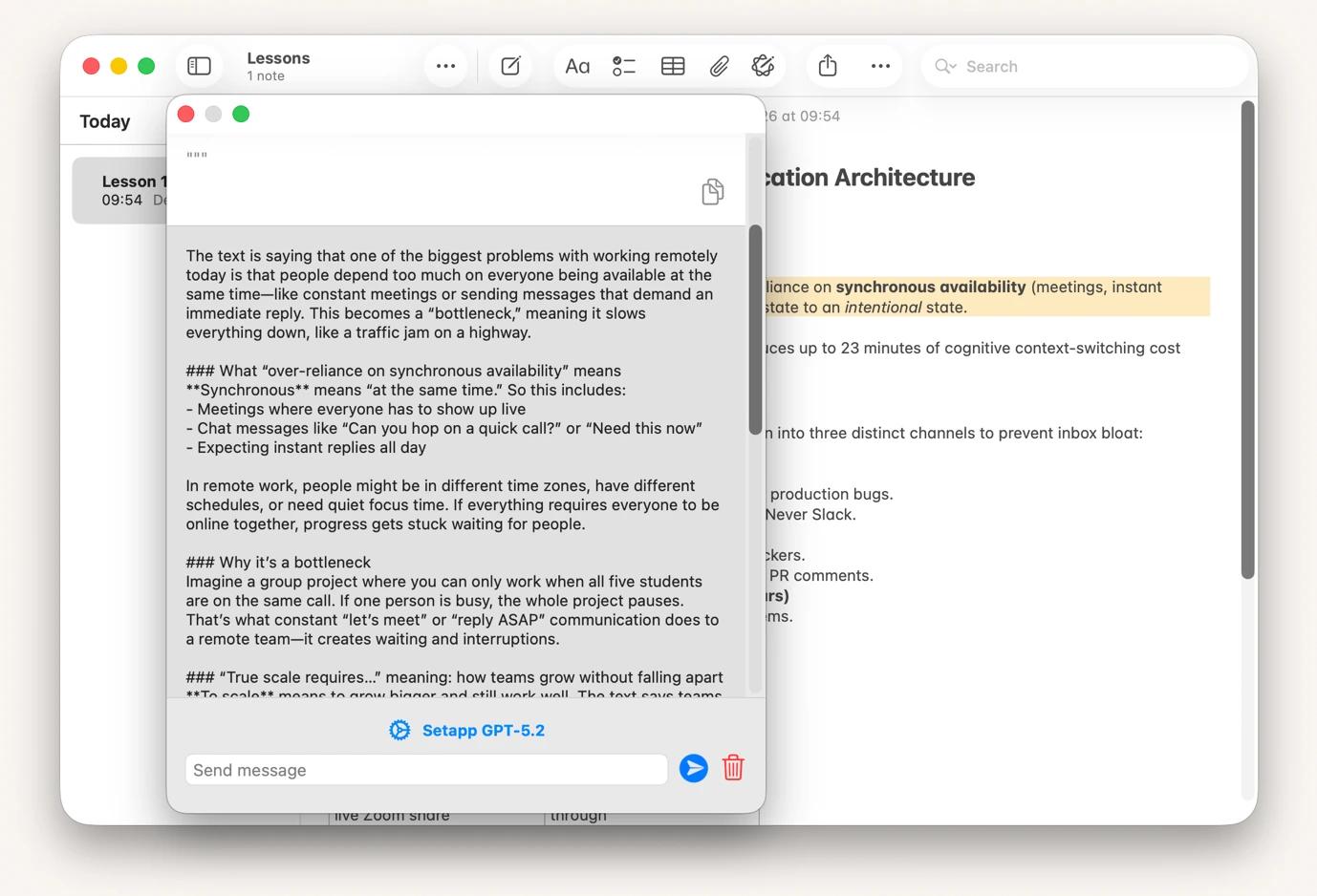Click the "cation Architecture" note heading
The height and width of the screenshot is (896, 1317).
coord(870,178)
